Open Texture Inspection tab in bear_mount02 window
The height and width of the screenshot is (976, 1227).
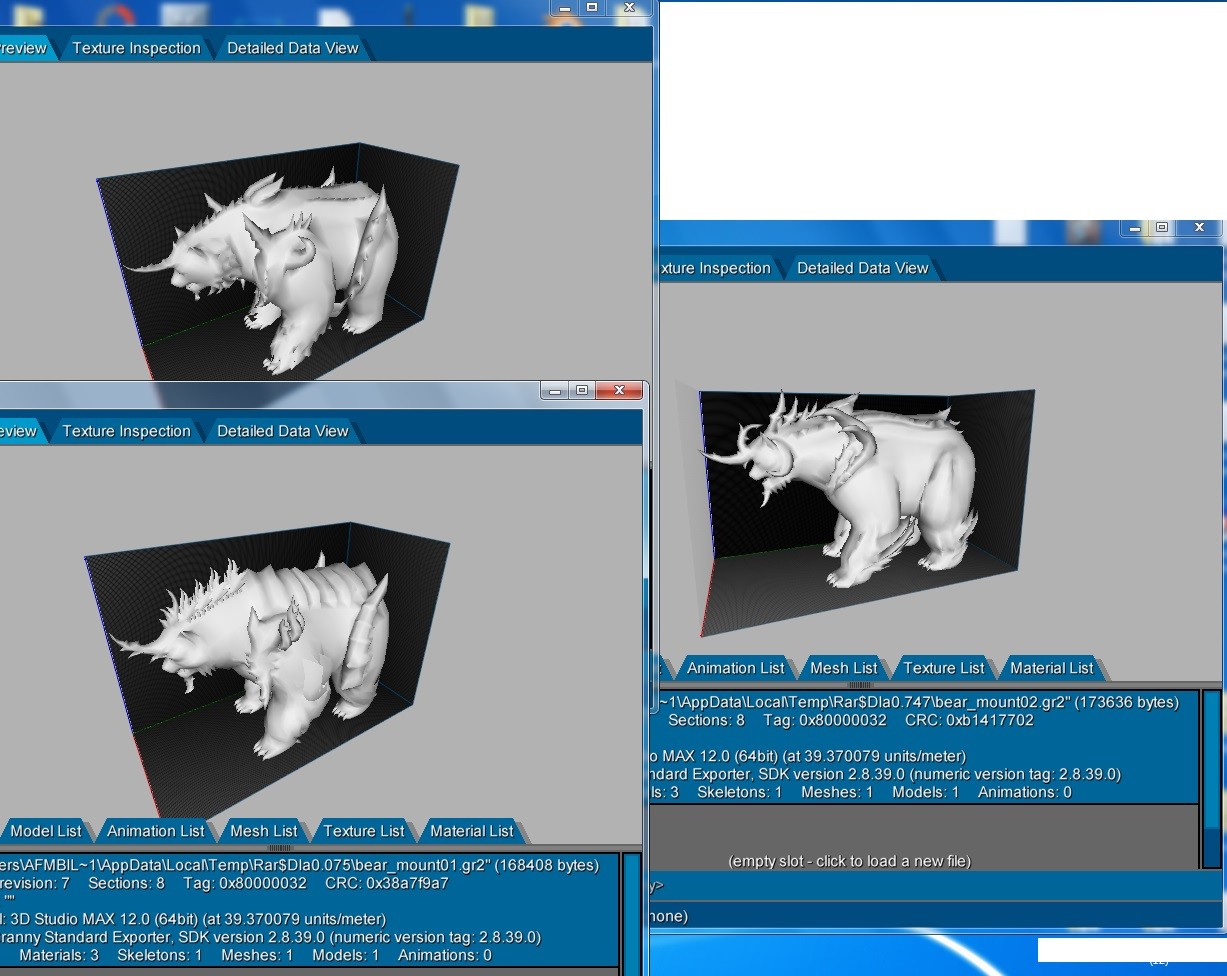[x=715, y=268]
